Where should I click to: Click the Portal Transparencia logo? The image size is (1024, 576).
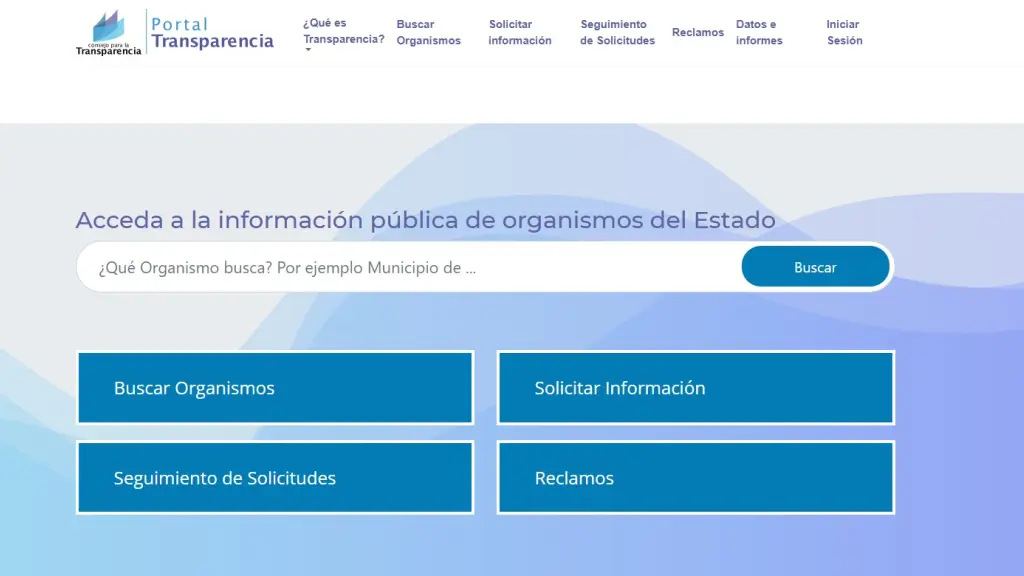click(175, 30)
